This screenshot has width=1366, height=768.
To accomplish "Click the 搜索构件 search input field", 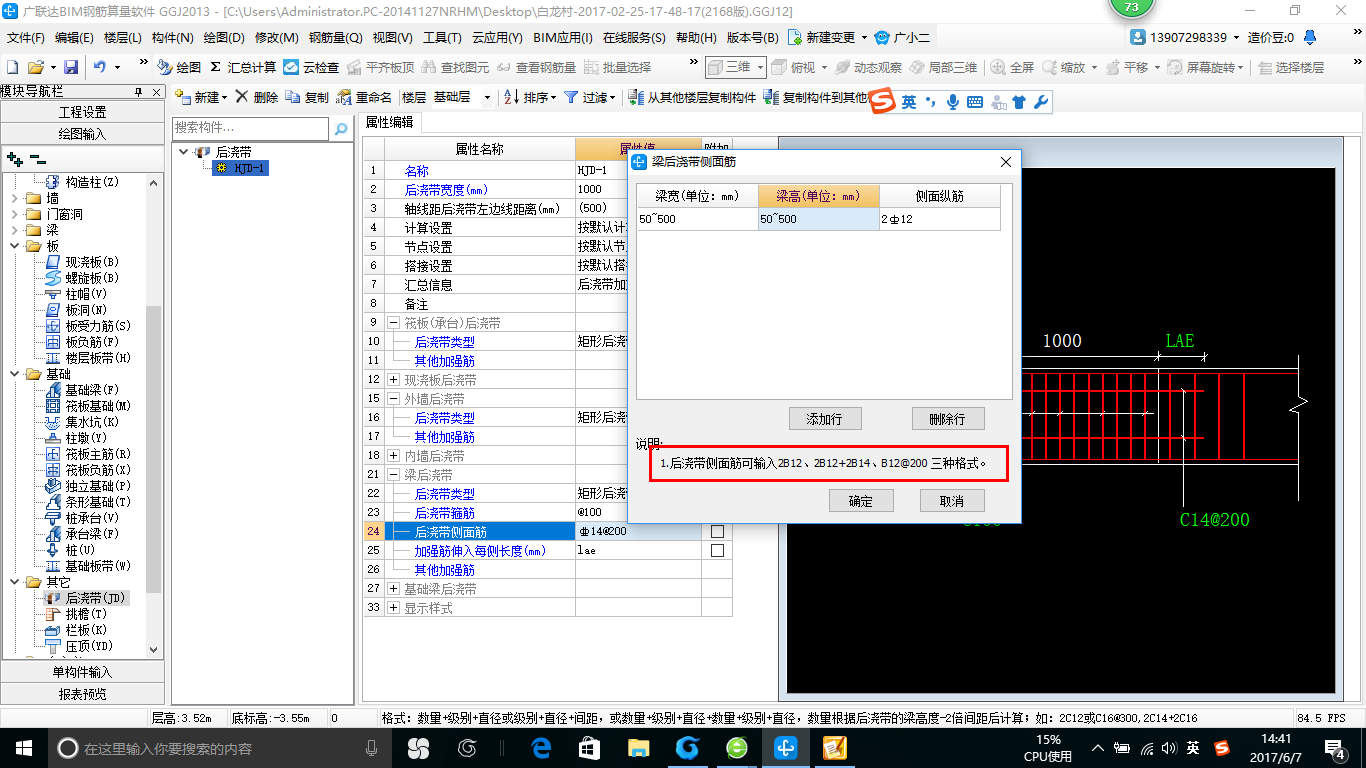I will (250, 128).
